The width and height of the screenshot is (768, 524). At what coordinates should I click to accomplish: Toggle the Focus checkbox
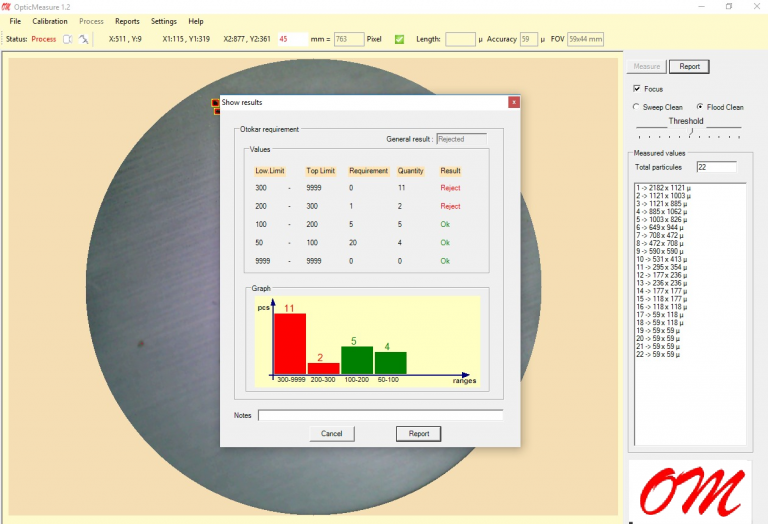point(637,89)
